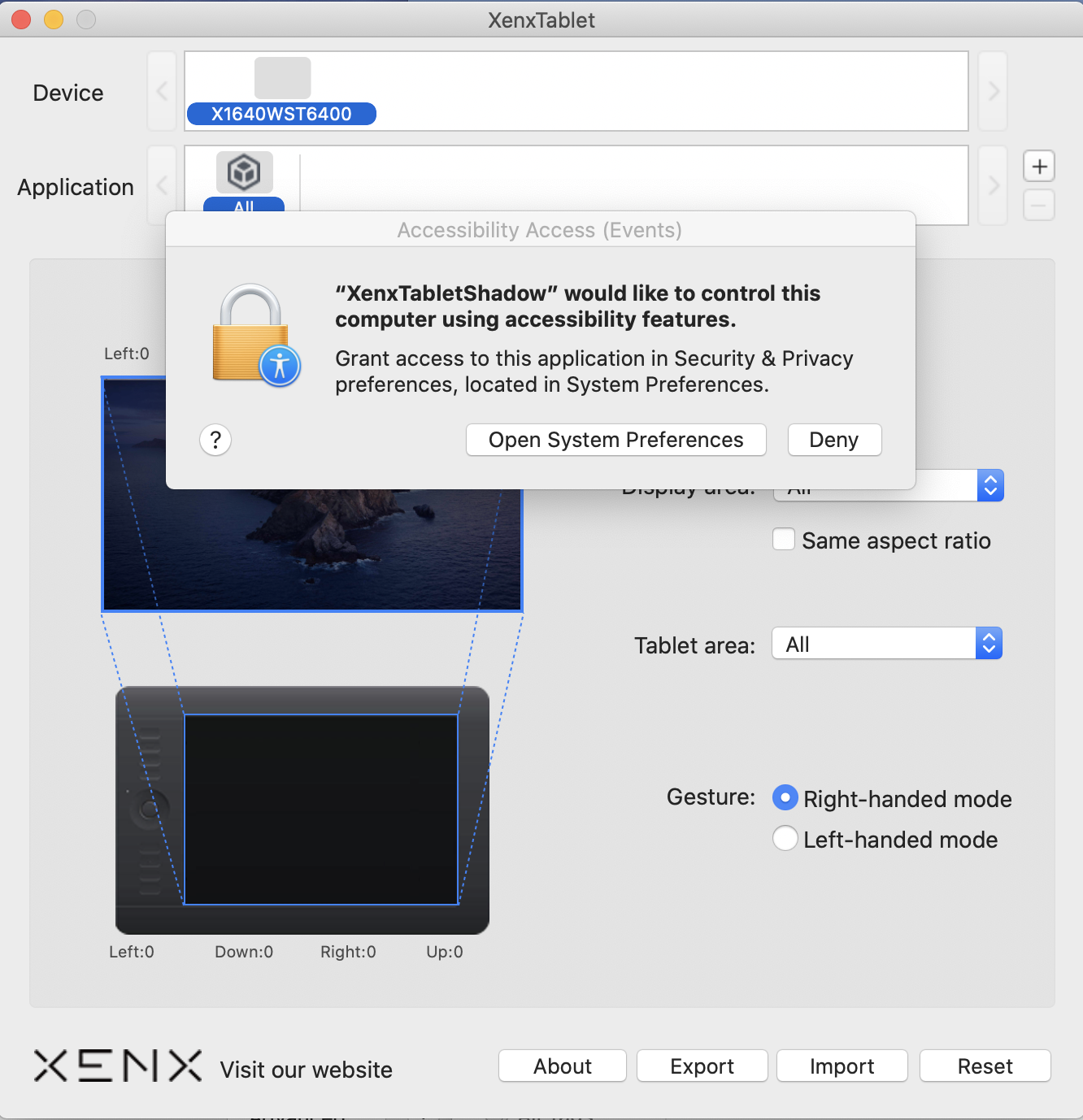Click the tablet active area preview
The width and height of the screenshot is (1083, 1120).
[x=321, y=810]
